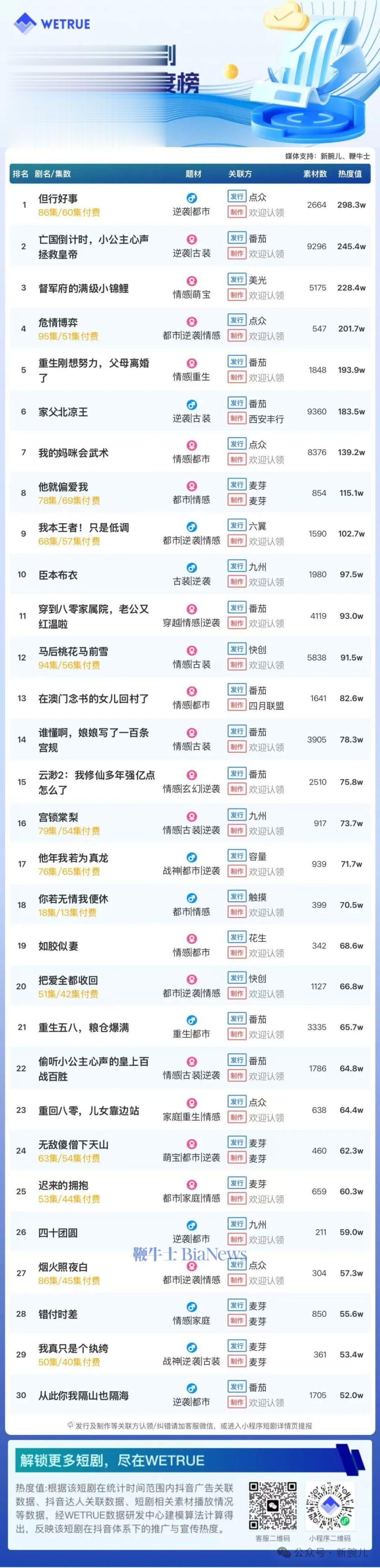Click the 客服二维码 QR code
Screen dimensions: 380x1568
pos(272,1506)
